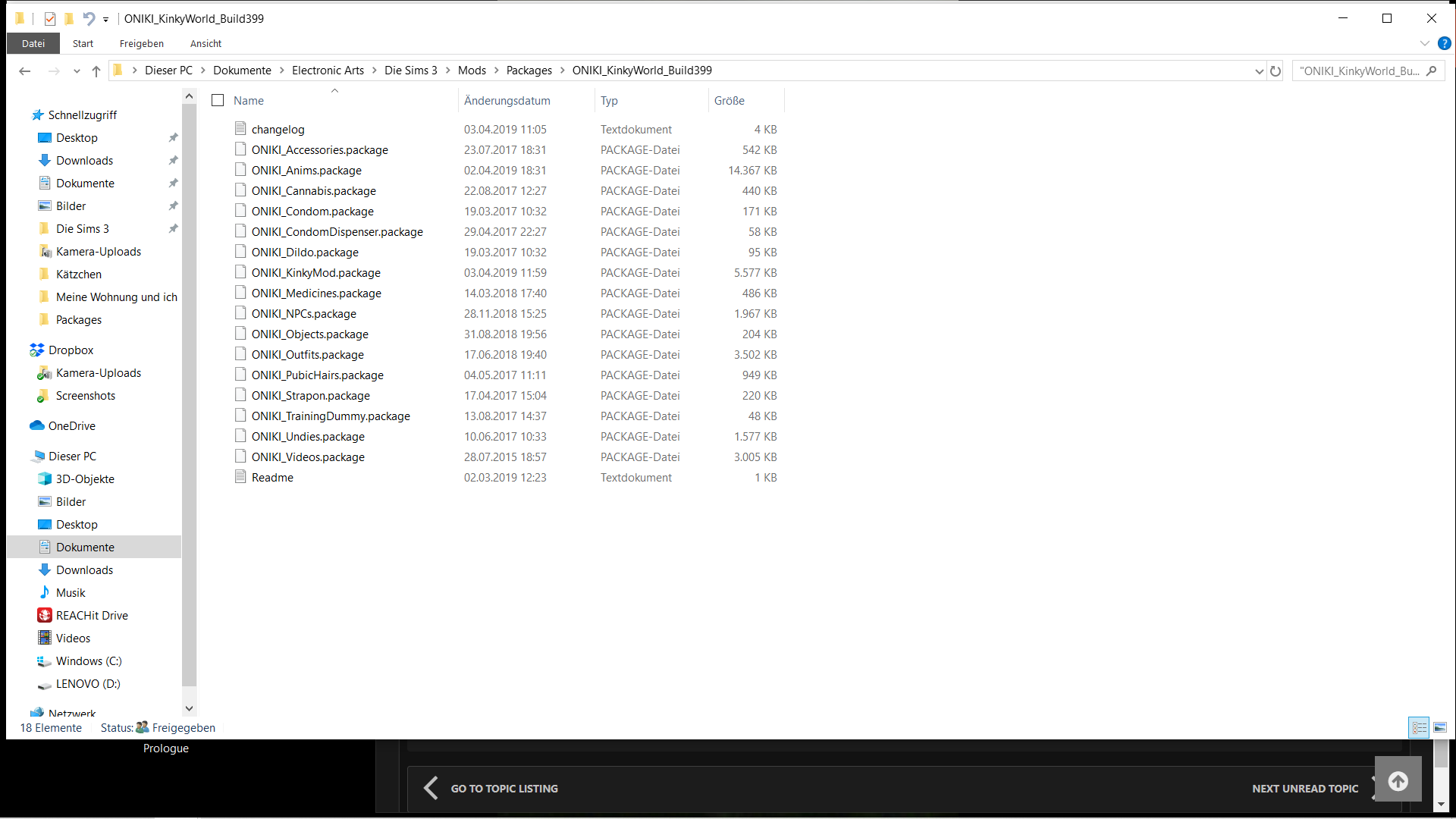Sort files by Name column header
Viewport: 1456px width, 819px height.
[249, 100]
